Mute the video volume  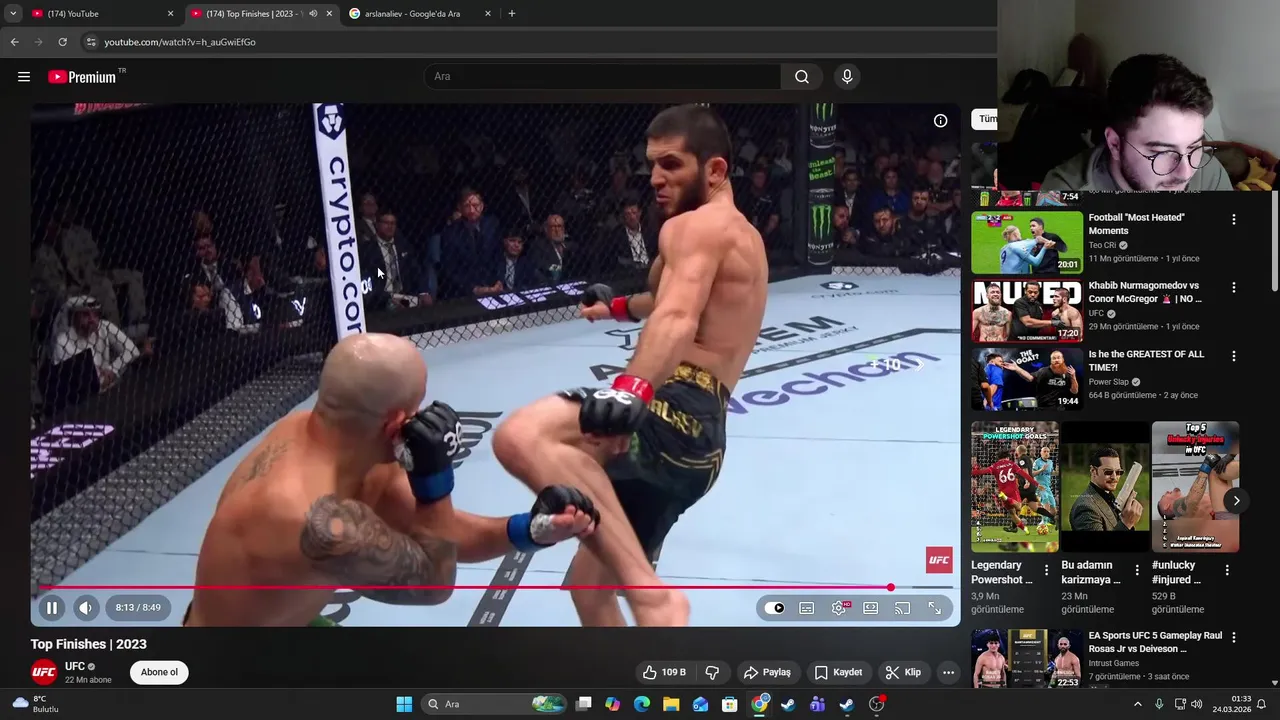point(85,607)
